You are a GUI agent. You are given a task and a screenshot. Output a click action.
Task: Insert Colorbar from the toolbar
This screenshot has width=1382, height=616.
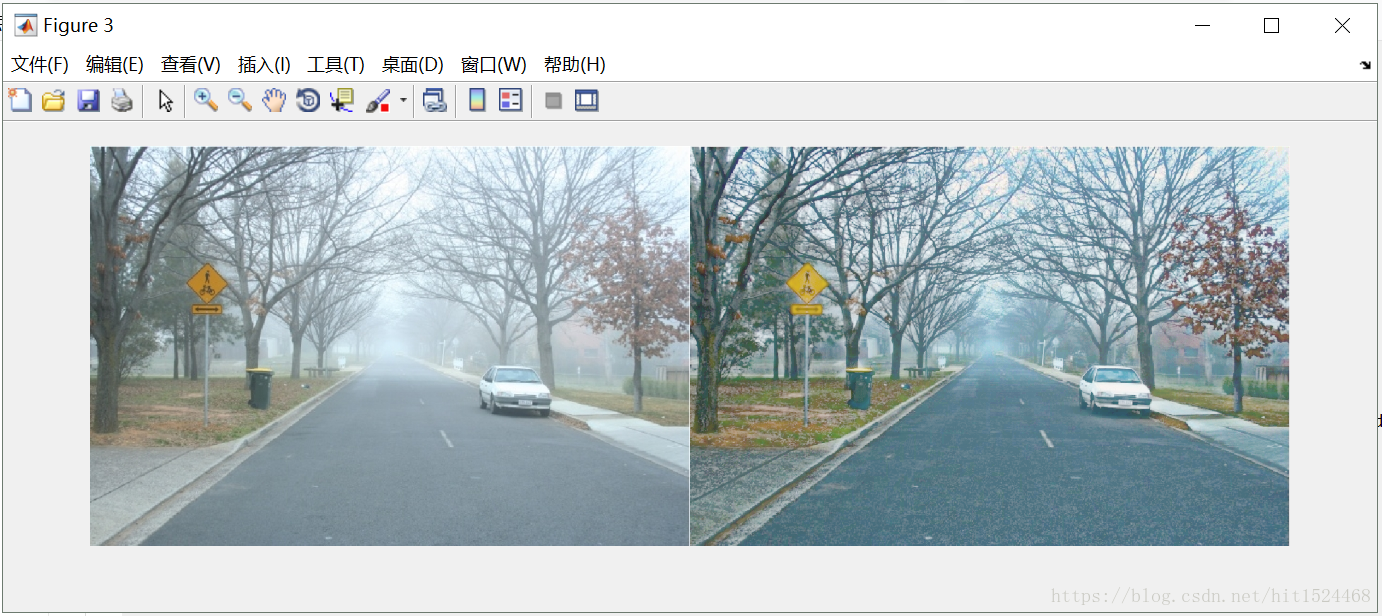pyautogui.click(x=478, y=100)
